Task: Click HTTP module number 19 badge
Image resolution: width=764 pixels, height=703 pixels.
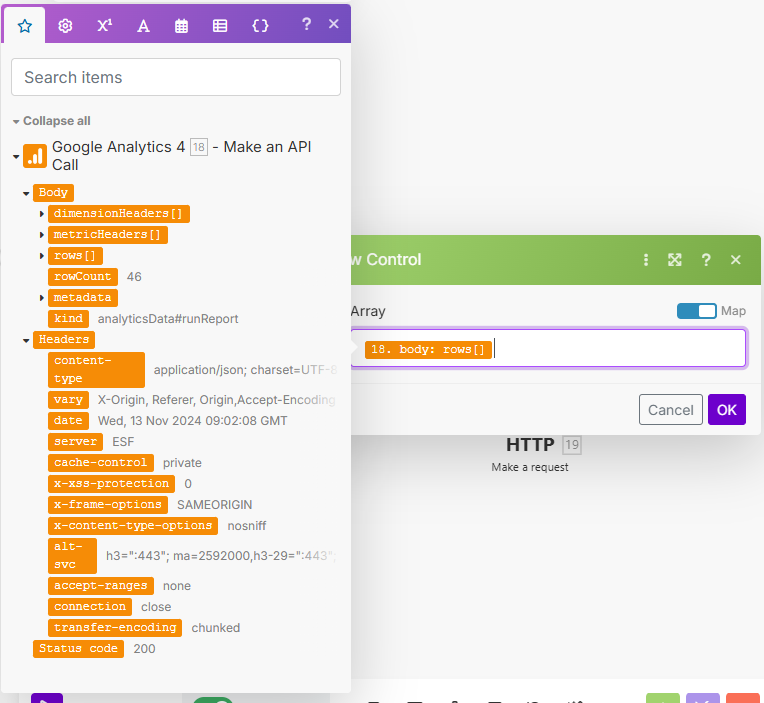Action: pyautogui.click(x=572, y=445)
